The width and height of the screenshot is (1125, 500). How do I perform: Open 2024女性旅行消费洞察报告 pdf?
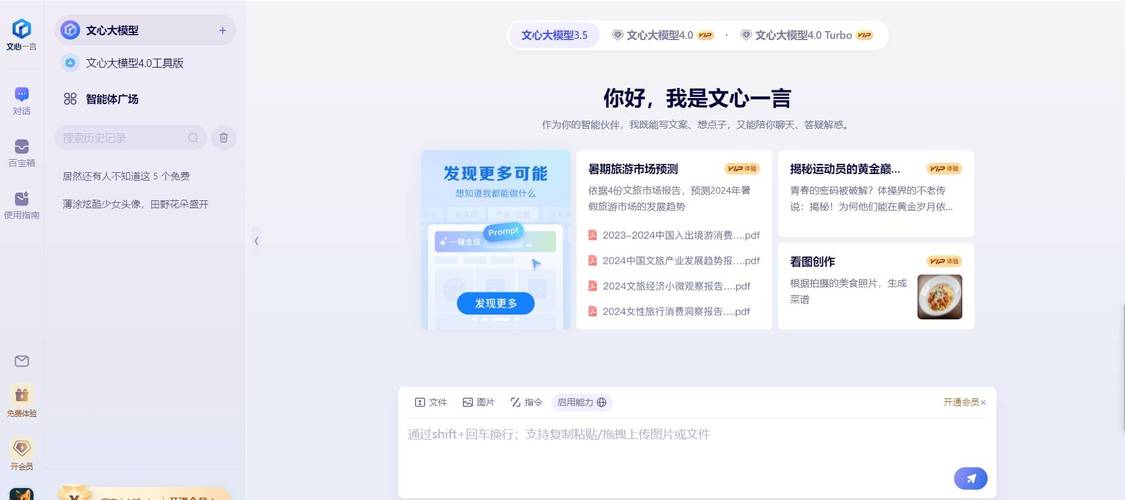669,311
